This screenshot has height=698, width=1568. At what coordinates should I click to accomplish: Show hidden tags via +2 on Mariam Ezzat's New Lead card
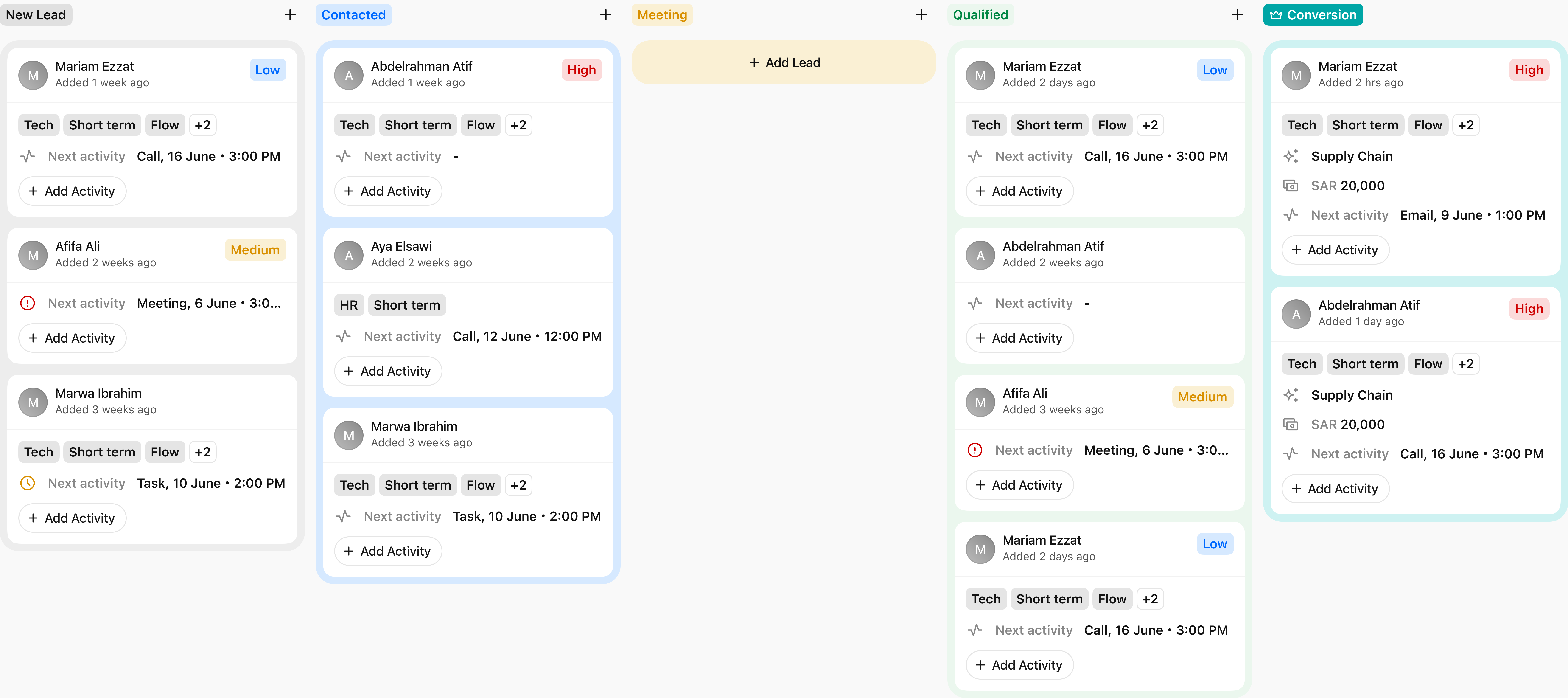[203, 125]
